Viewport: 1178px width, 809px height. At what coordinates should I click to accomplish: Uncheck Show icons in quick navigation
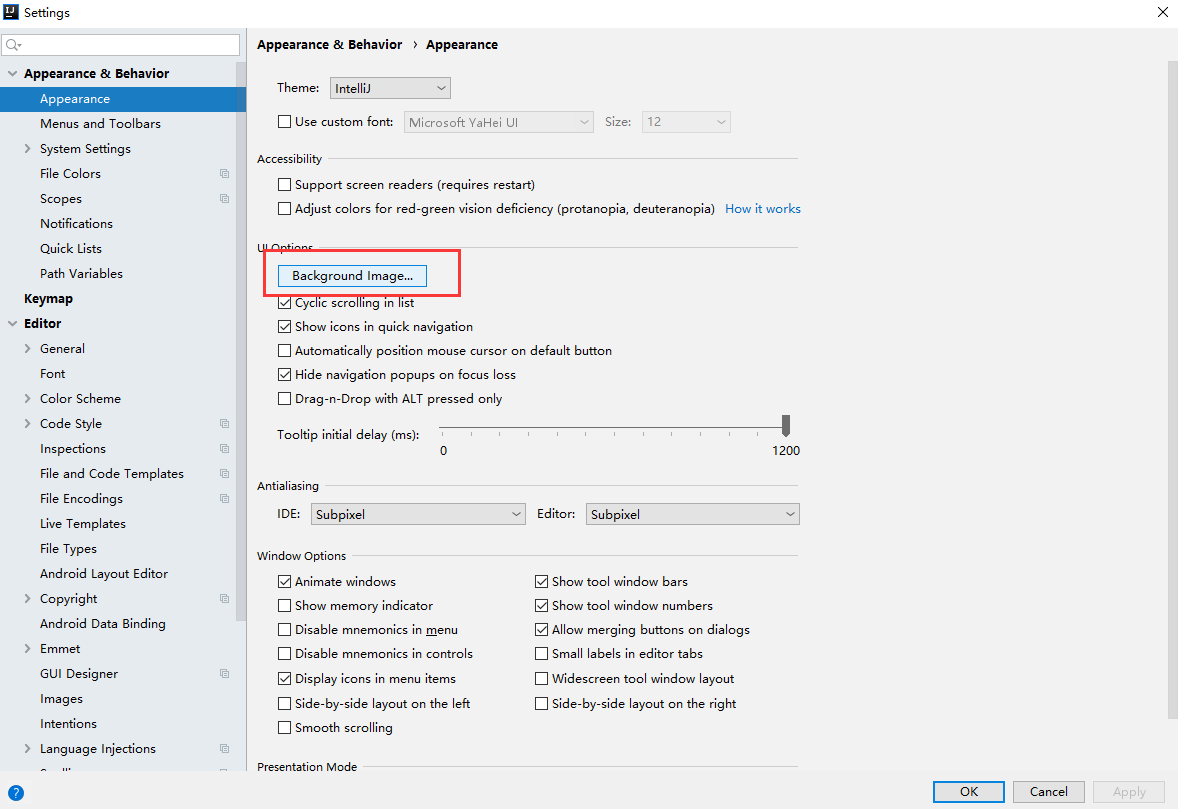(285, 327)
